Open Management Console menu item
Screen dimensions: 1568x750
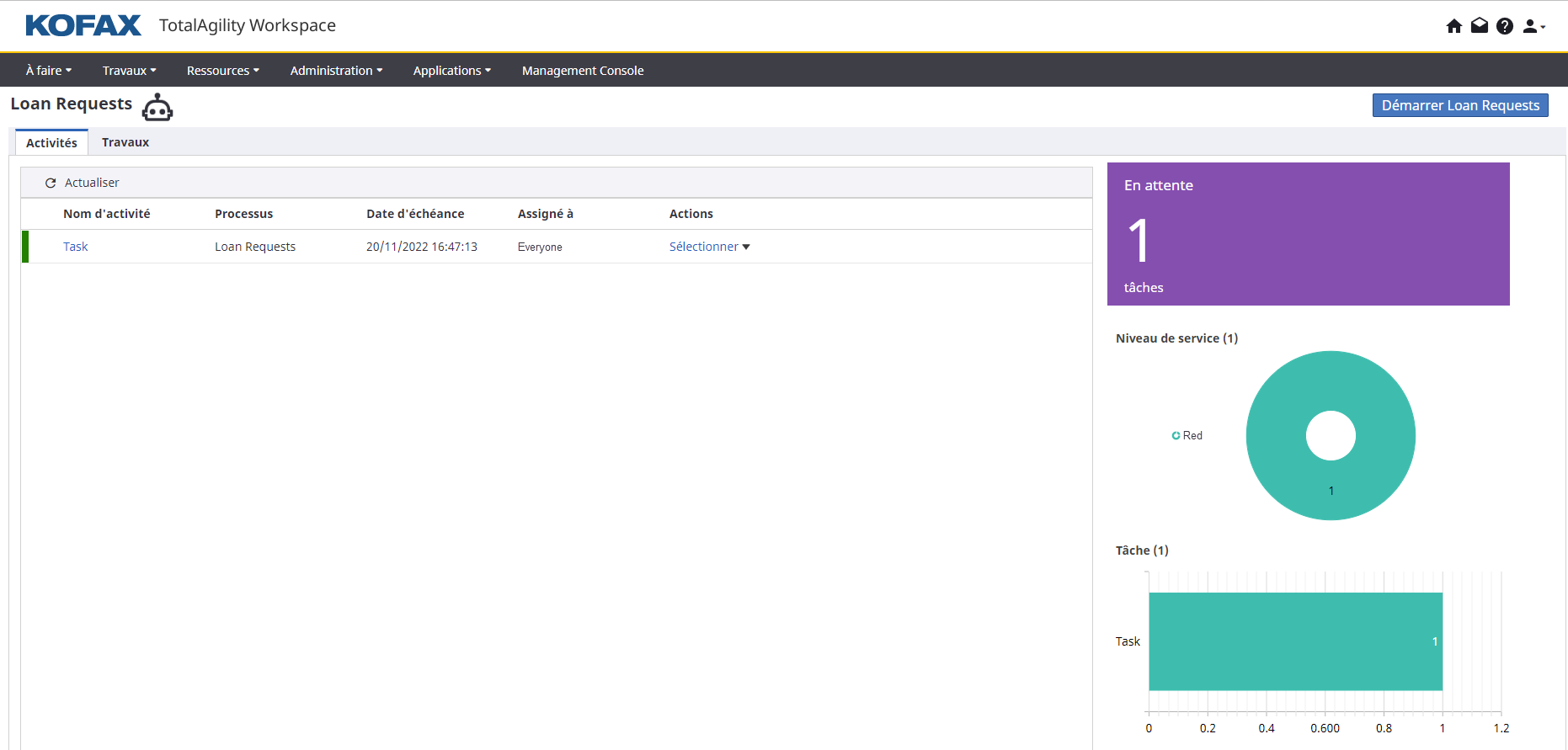coord(582,71)
